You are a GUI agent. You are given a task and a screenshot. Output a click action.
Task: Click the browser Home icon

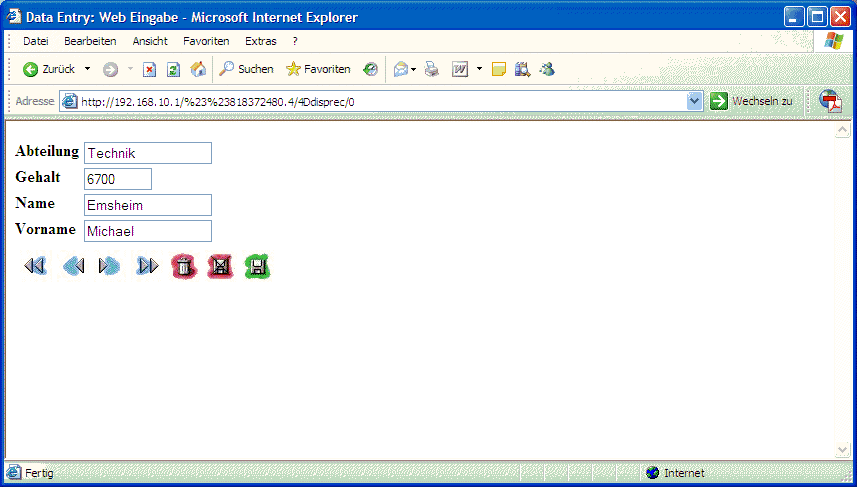[198, 69]
